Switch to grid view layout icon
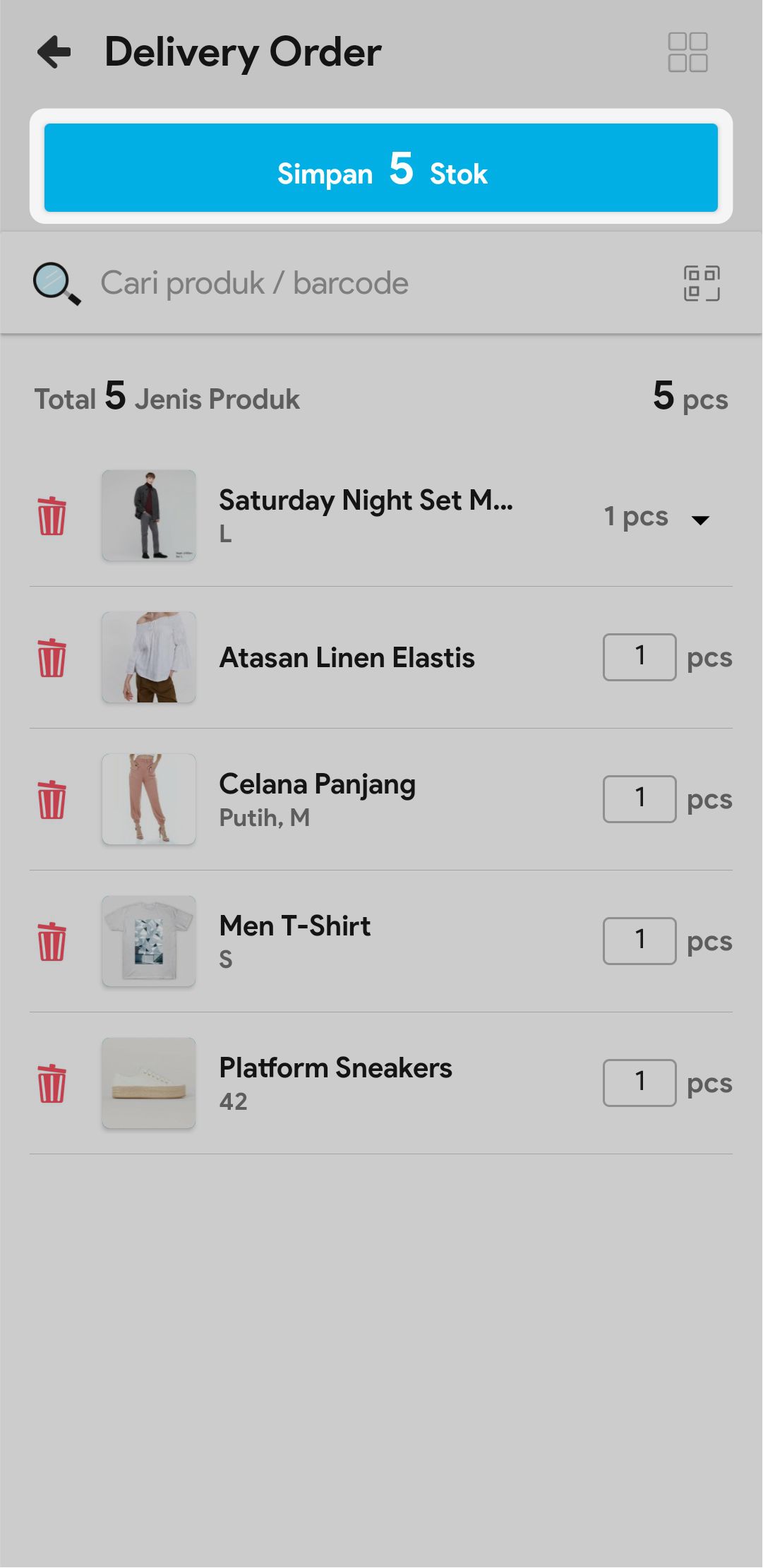Viewport: 763px width, 1568px height. [x=687, y=52]
